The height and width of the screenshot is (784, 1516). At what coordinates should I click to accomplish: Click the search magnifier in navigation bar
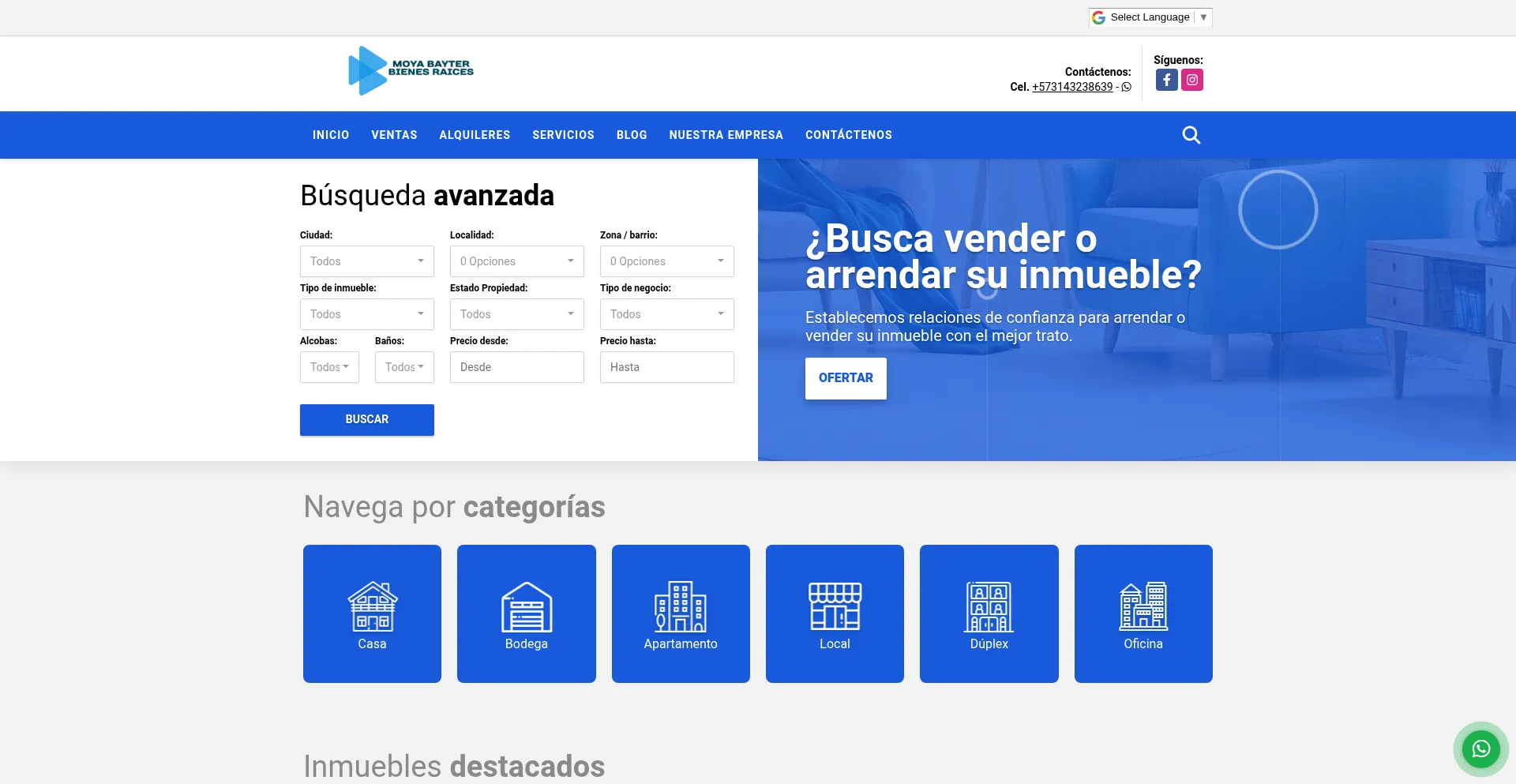1191,135
